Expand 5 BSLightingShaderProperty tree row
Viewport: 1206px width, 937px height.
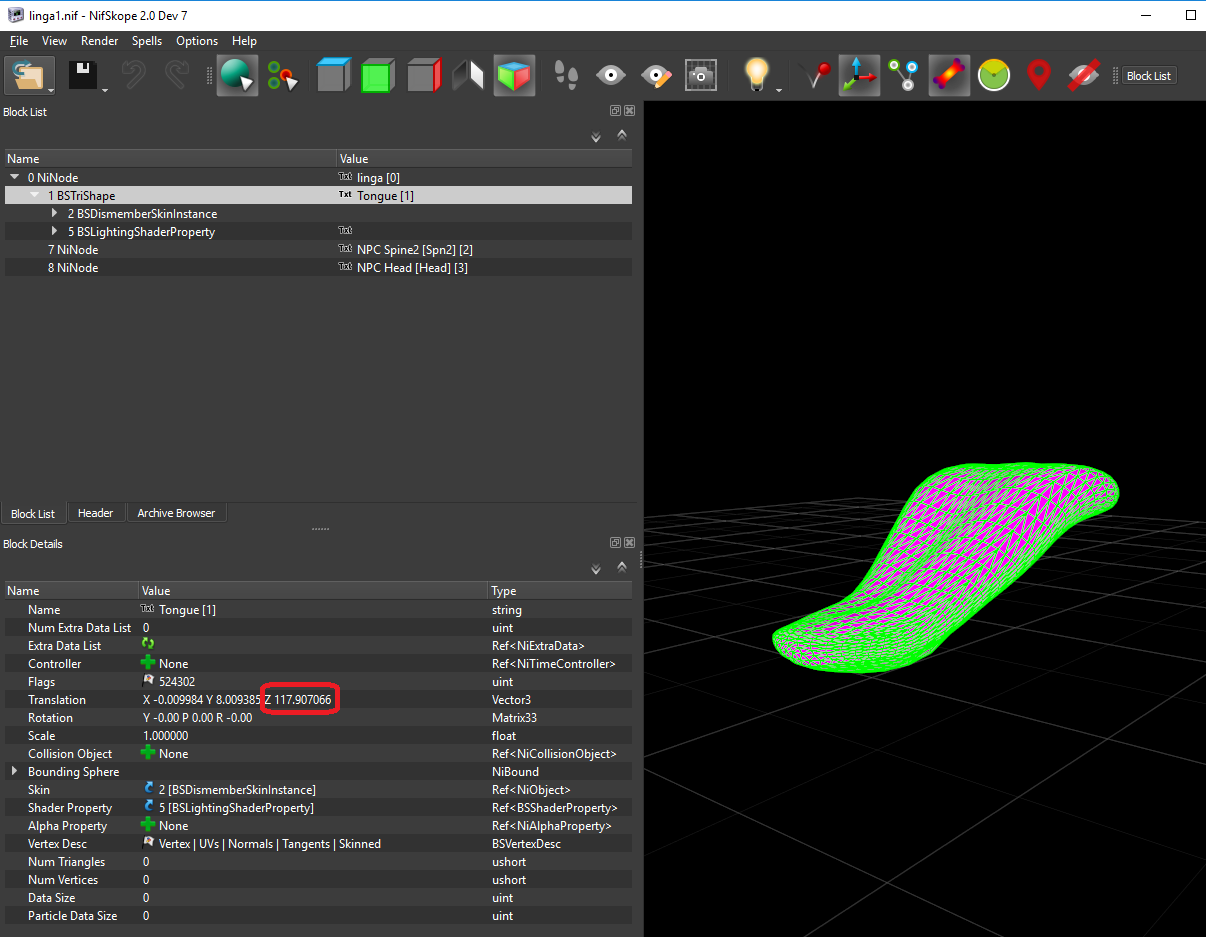pos(55,231)
